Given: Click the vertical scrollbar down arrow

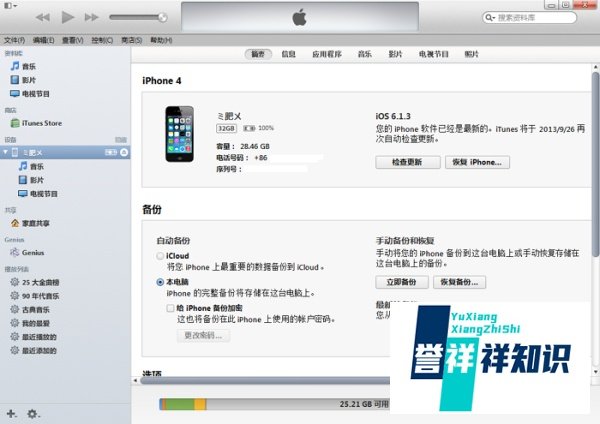Looking at the screenshot, I should coord(595,372).
